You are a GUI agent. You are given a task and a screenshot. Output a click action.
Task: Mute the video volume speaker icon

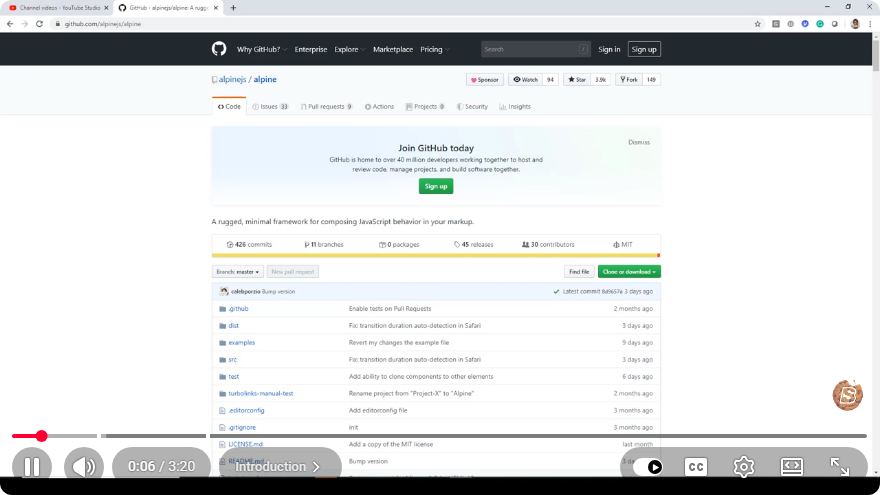point(84,466)
